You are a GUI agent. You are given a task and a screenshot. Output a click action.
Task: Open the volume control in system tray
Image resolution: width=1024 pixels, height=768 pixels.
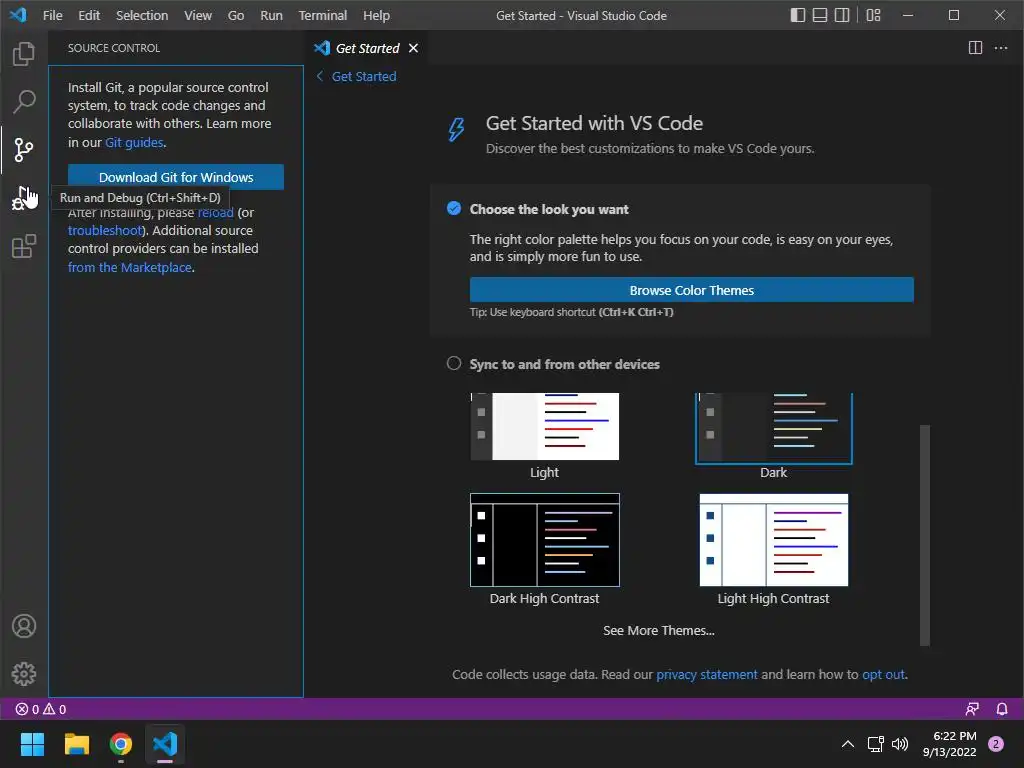(x=900, y=744)
